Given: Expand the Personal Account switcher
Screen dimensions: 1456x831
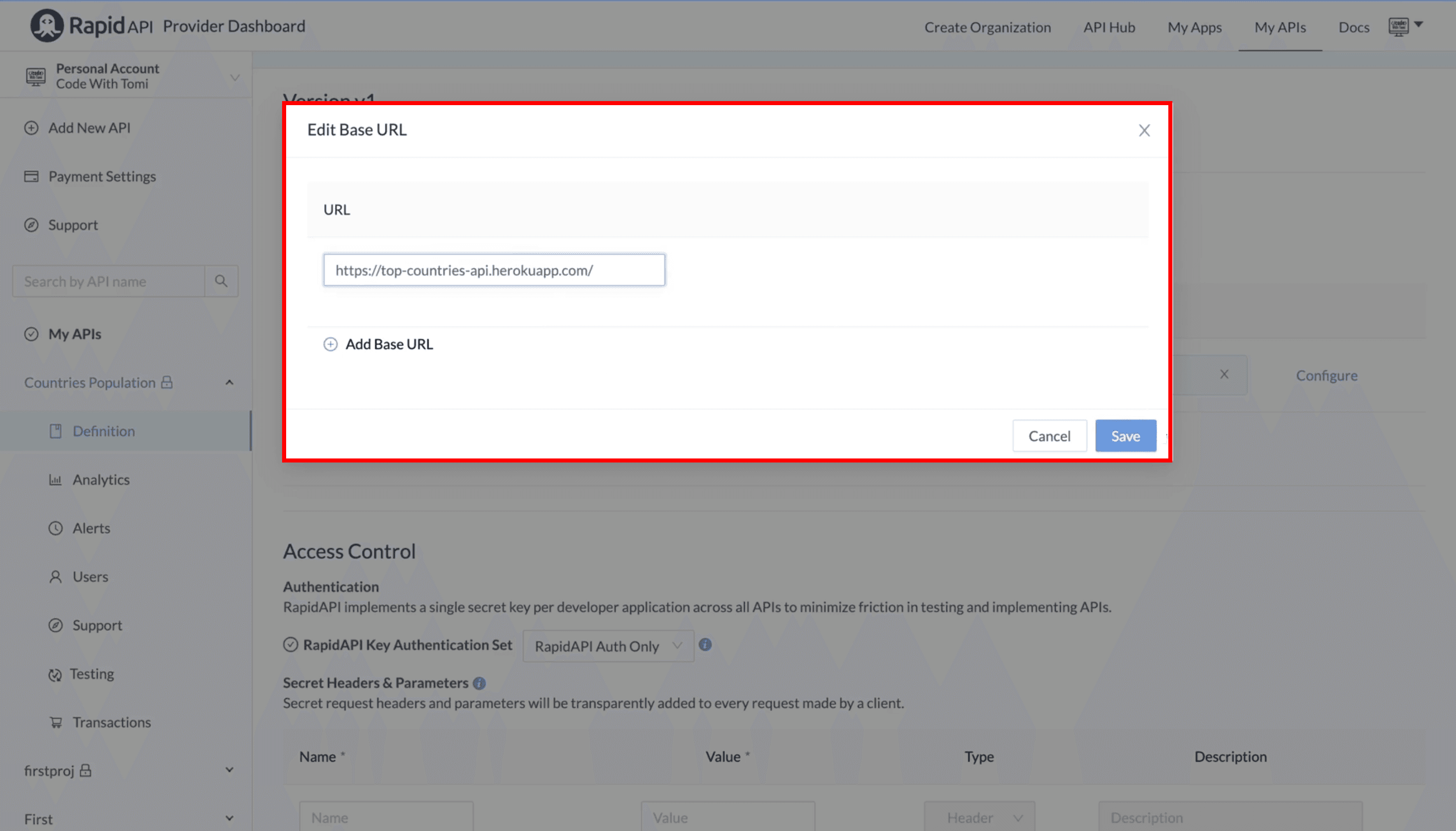Looking at the screenshot, I should pos(235,77).
